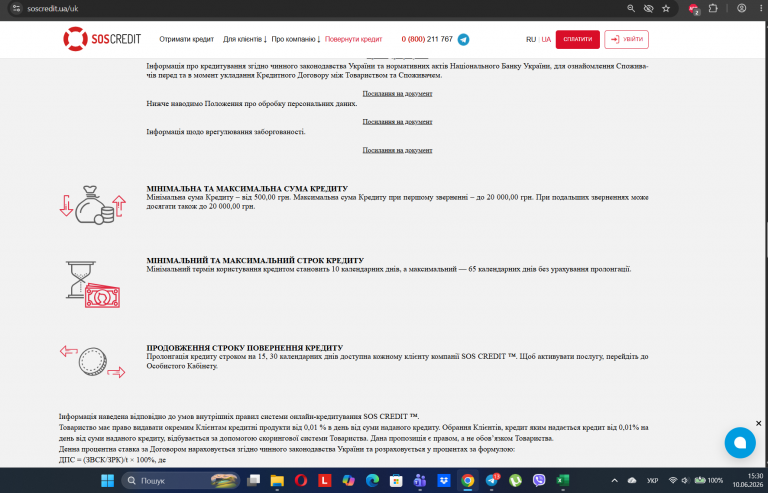Click the OneDrive cloud tray icon
This screenshot has width=768, height=493.
(x=632, y=480)
